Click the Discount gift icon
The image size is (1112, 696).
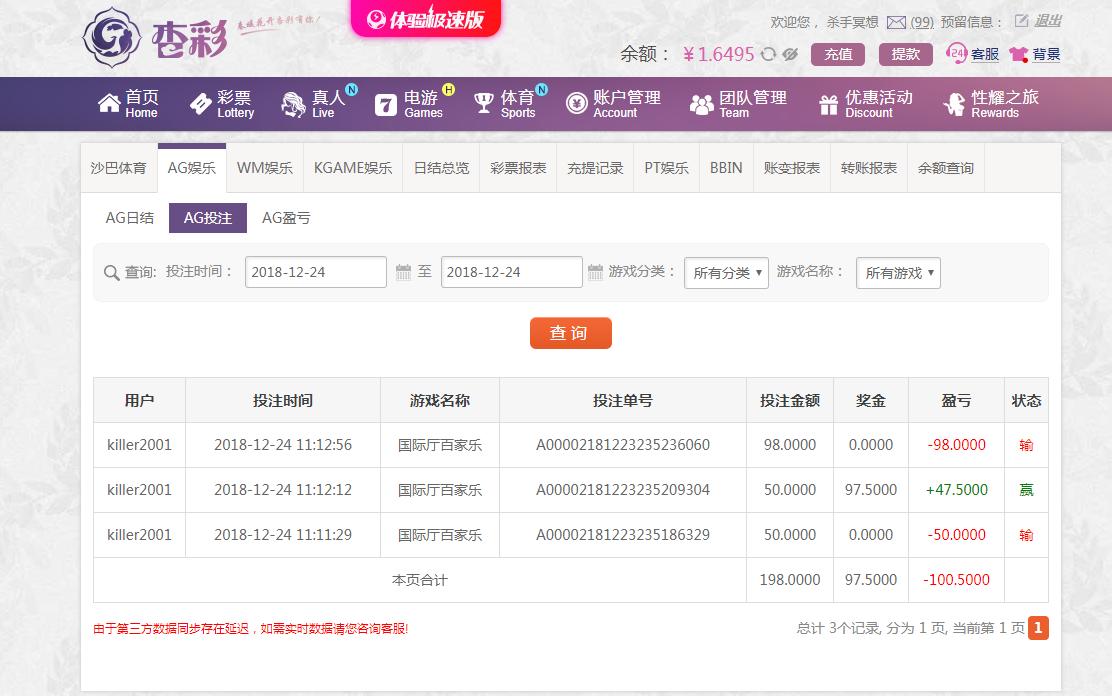828,104
